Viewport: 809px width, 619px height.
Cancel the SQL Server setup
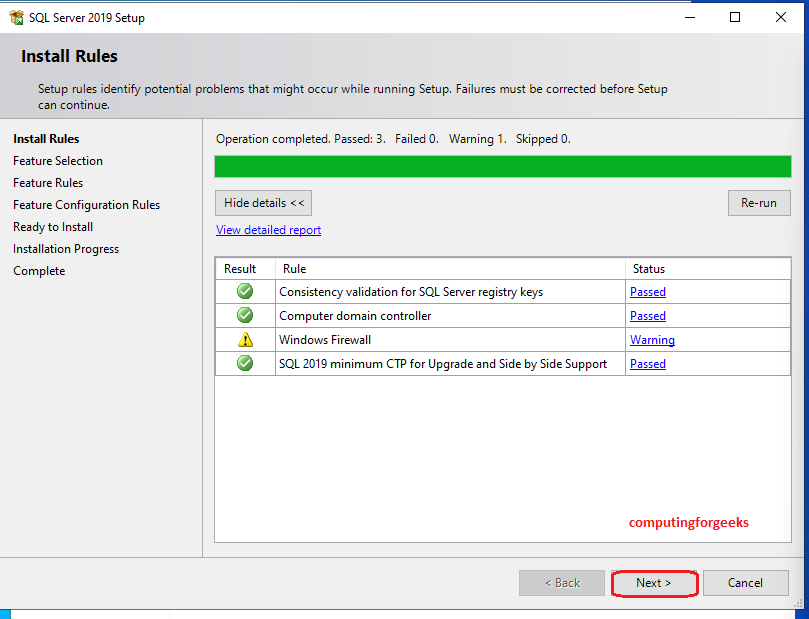coord(746,582)
